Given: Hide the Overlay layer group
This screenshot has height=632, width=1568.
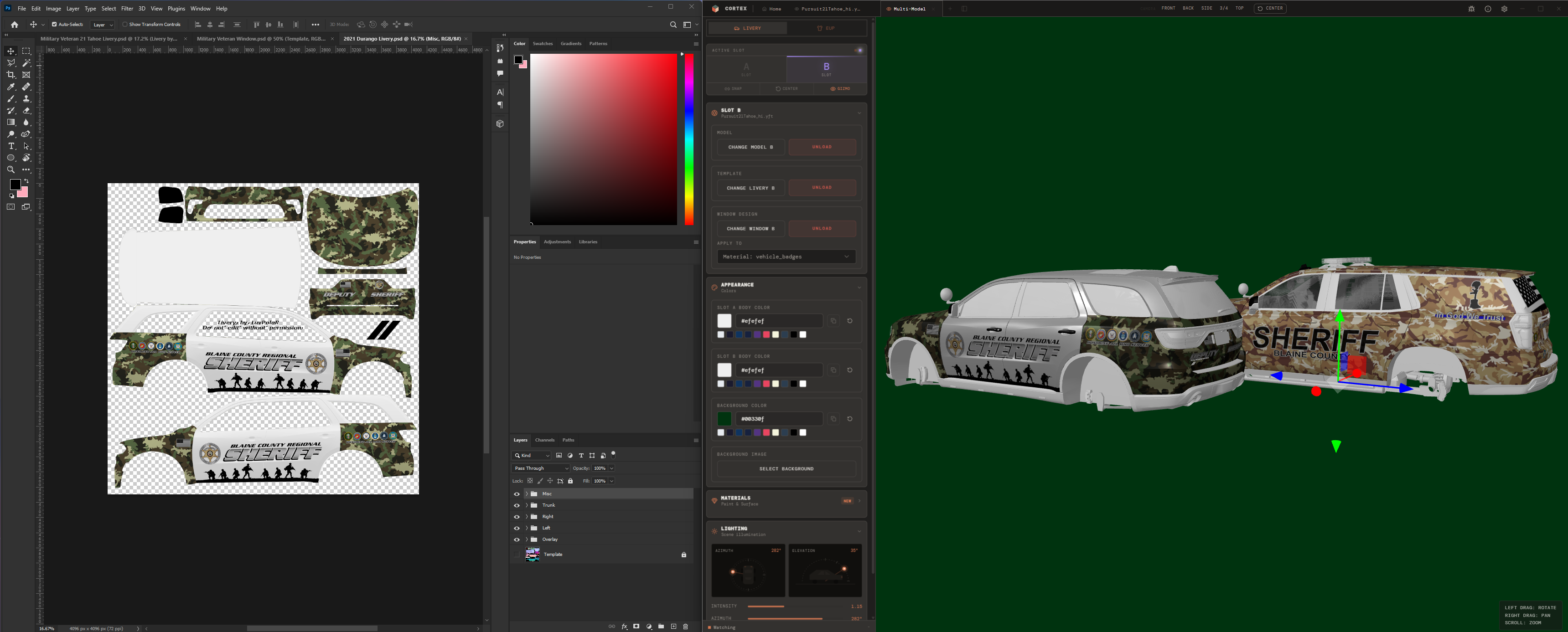Looking at the screenshot, I should click(x=517, y=540).
